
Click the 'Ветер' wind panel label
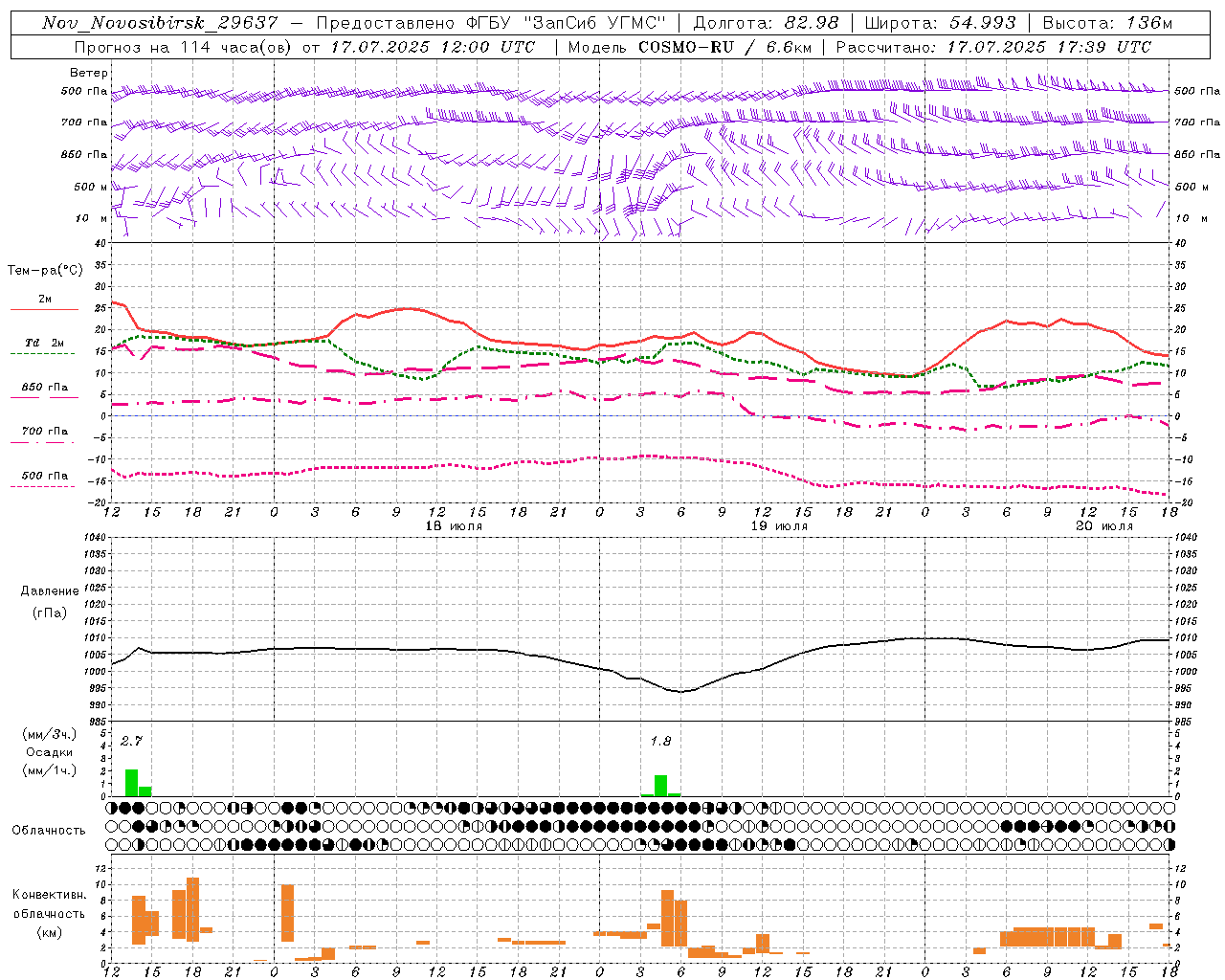[x=89, y=73]
